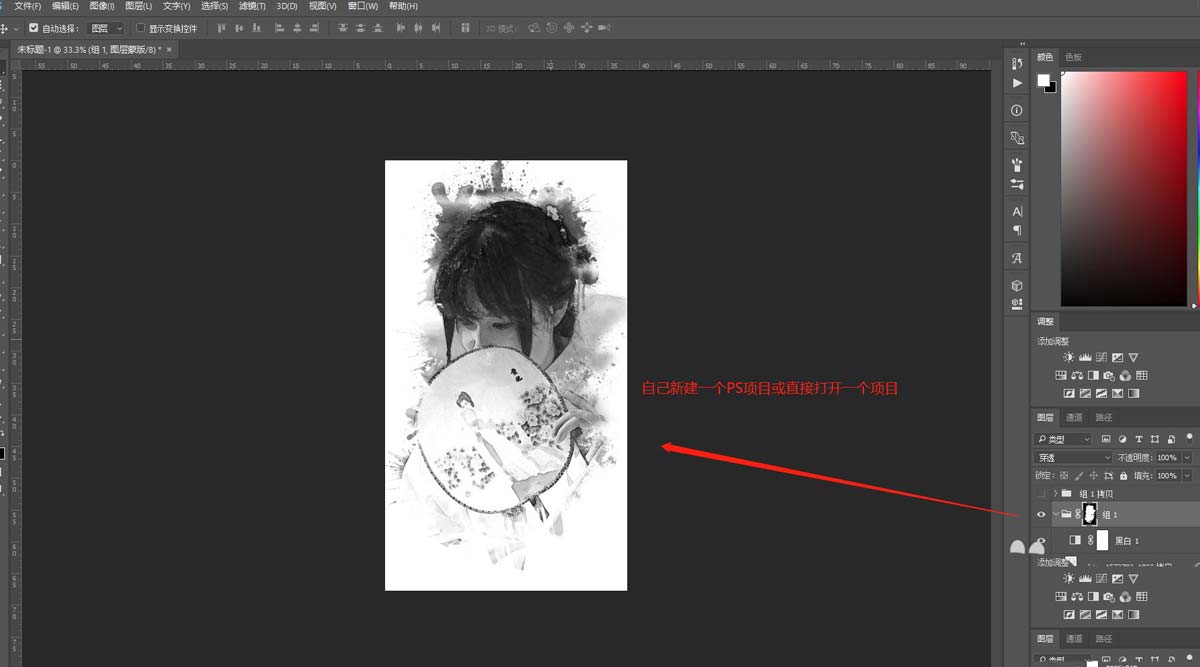The width and height of the screenshot is (1200, 667).
Task: Lock image pixels brush icon in Layers panel
Action: [1079, 475]
